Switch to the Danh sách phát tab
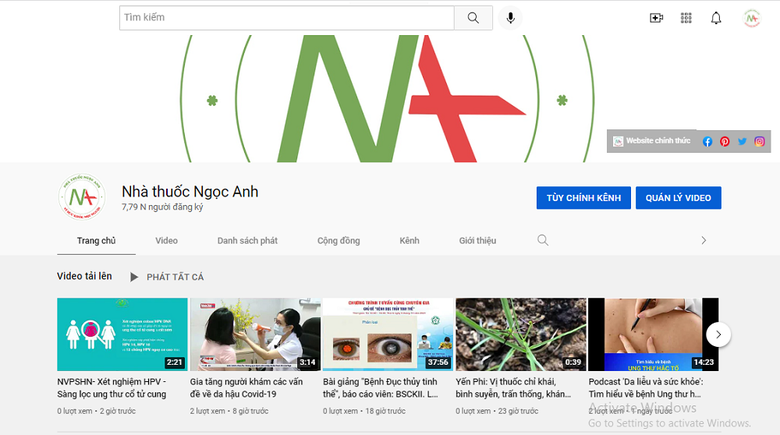 247,240
